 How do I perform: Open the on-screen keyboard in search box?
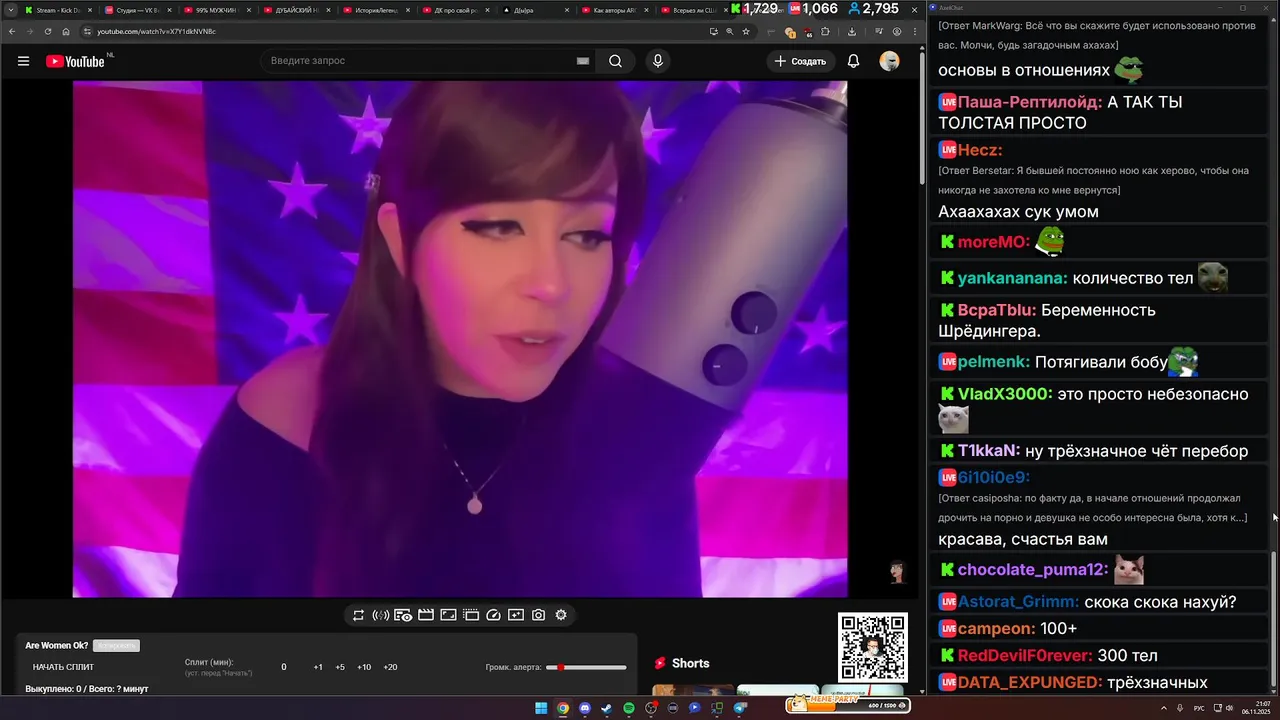tap(582, 61)
